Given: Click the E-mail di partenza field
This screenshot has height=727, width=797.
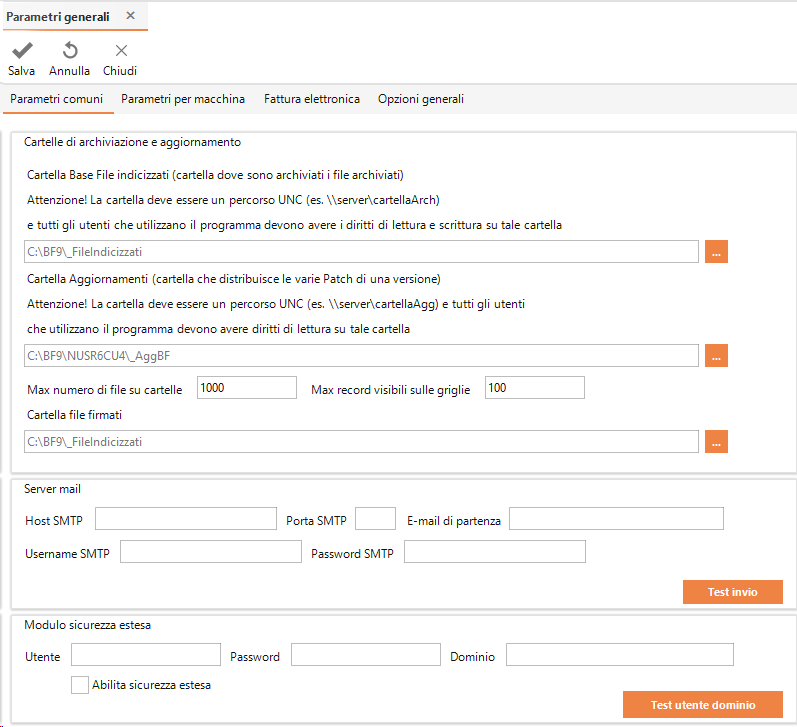Looking at the screenshot, I should (616, 519).
